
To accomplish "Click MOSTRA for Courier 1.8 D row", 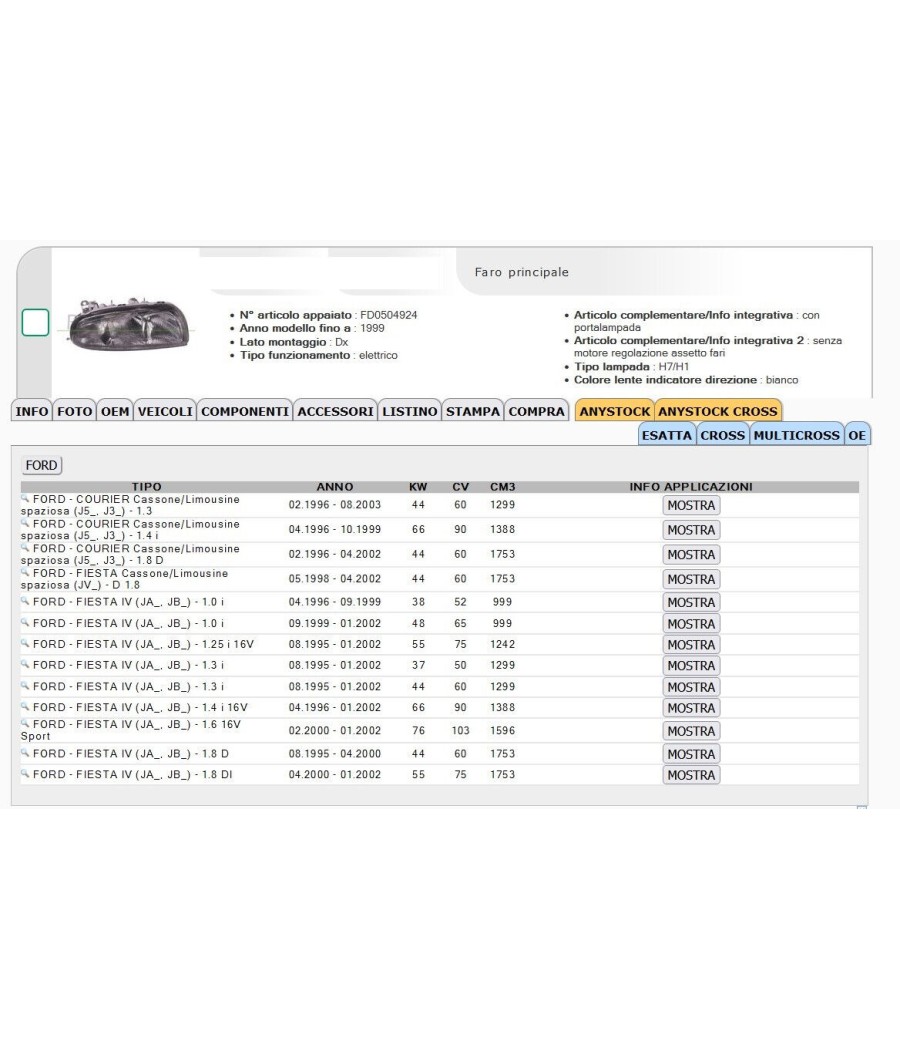I will (x=691, y=555).
